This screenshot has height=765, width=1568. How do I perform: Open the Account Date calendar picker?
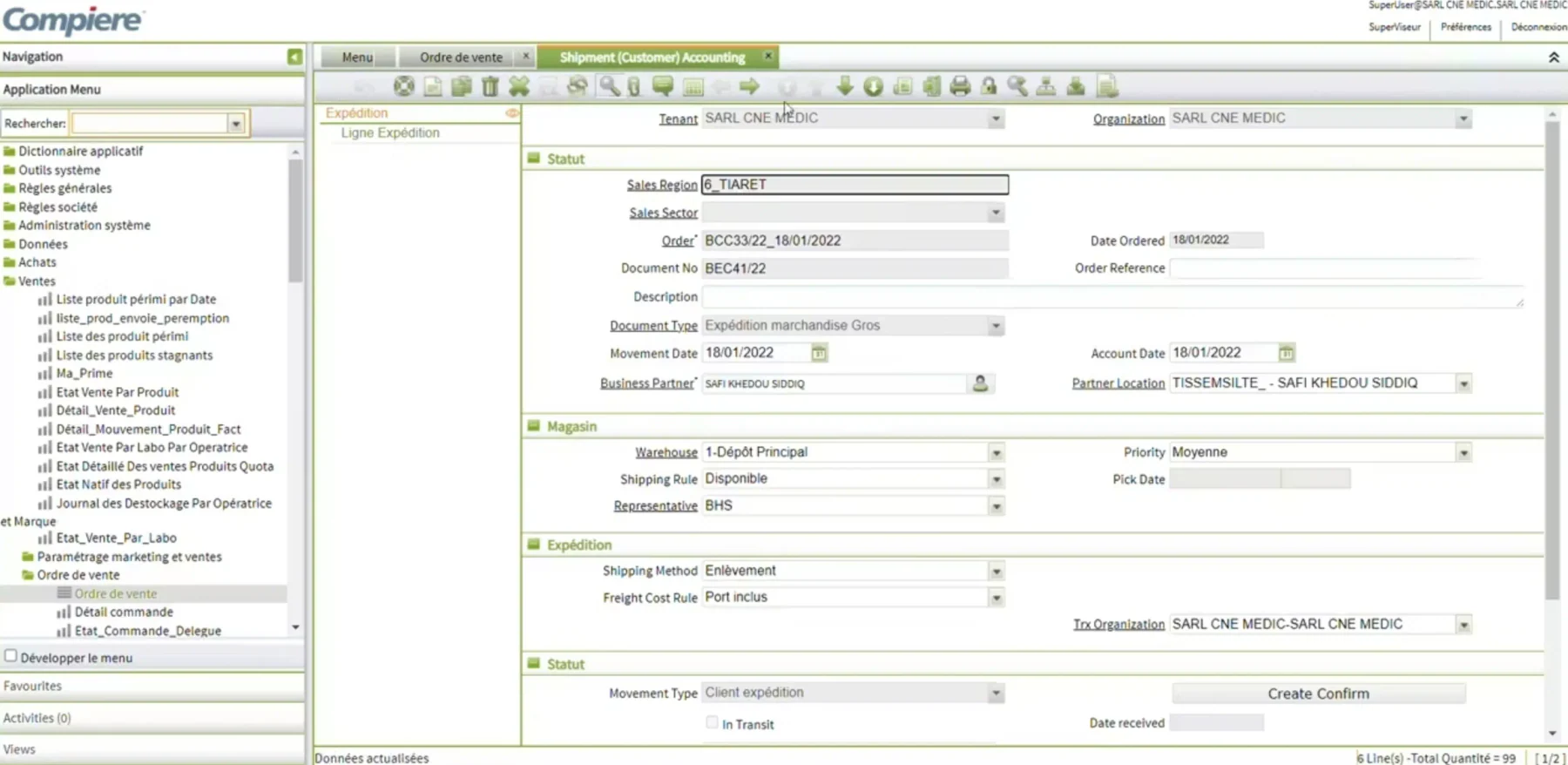point(1286,353)
